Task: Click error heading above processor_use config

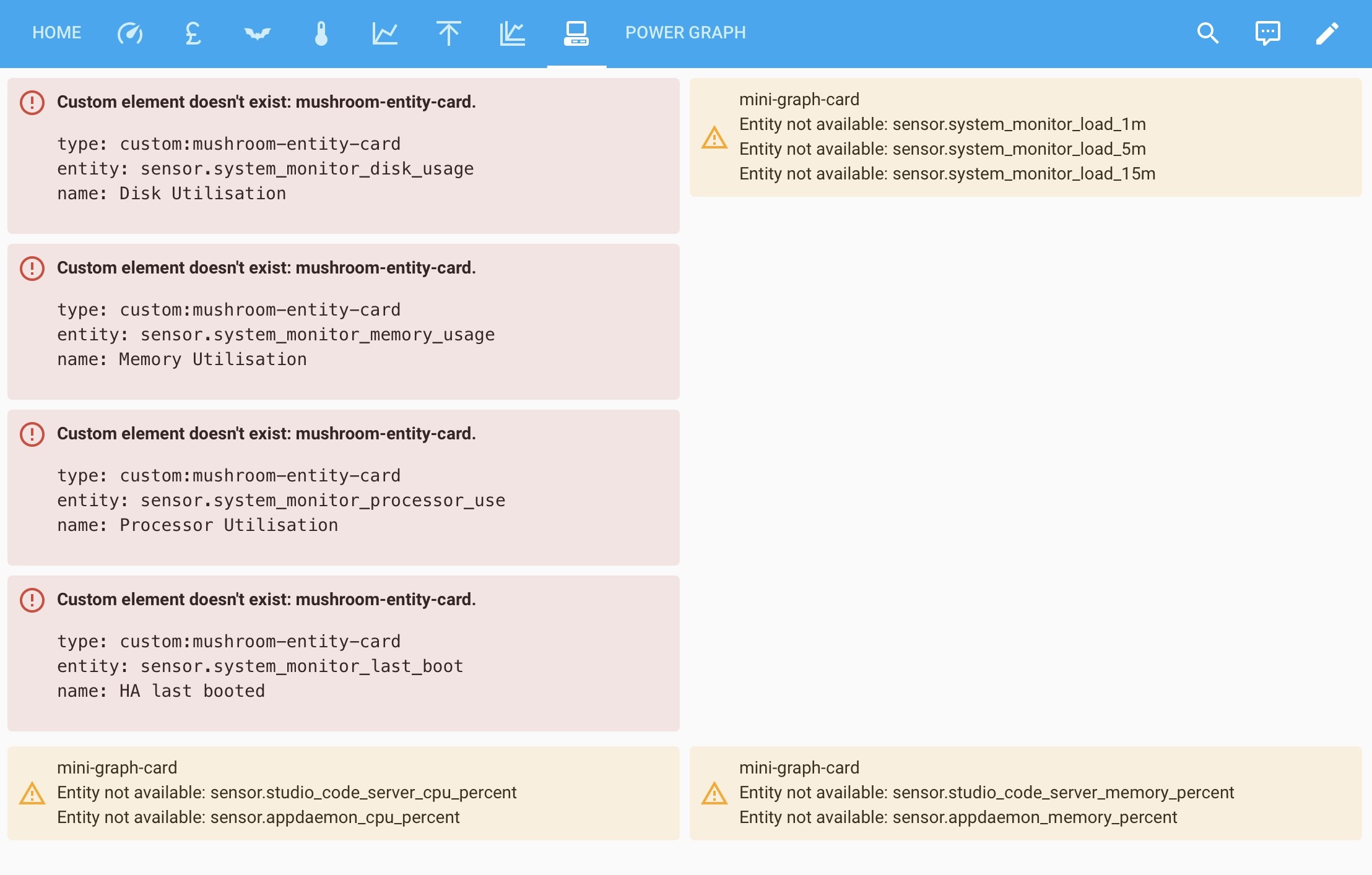Action: (x=266, y=434)
